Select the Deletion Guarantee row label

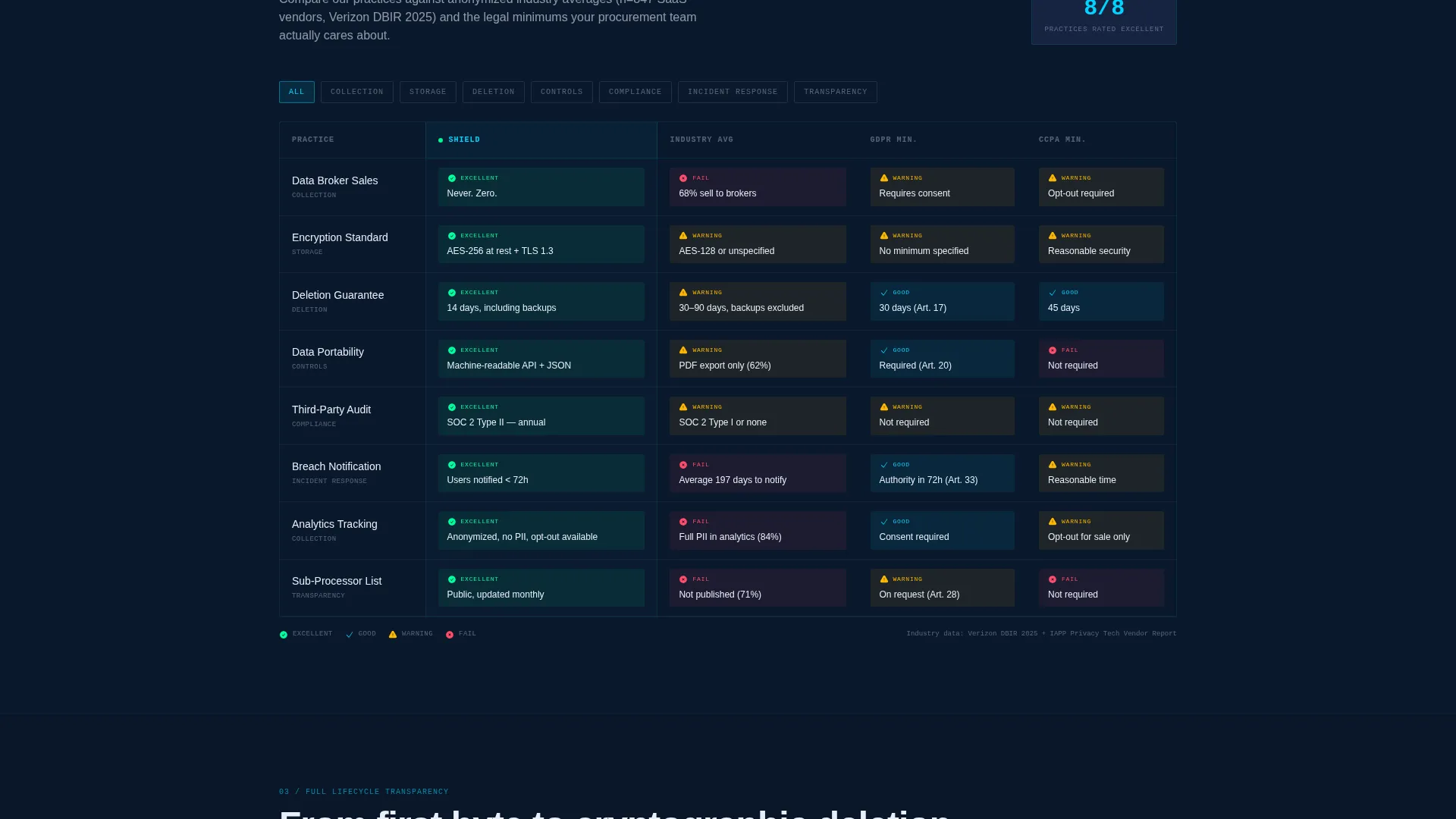(337, 295)
